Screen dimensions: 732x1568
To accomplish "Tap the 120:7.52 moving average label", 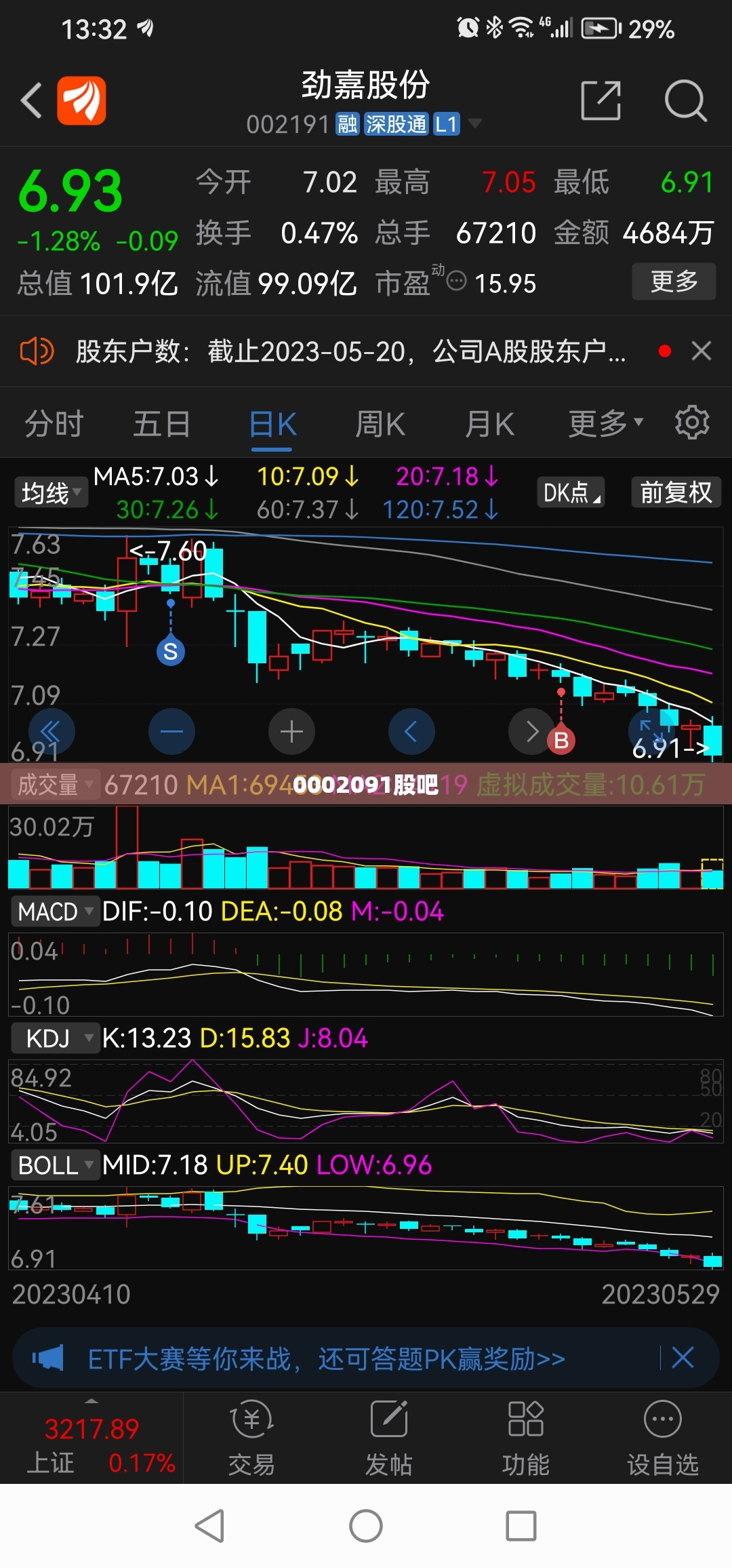I will [441, 509].
